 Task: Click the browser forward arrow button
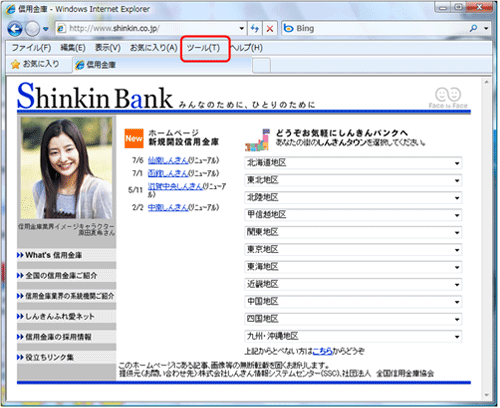pos(32,29)
